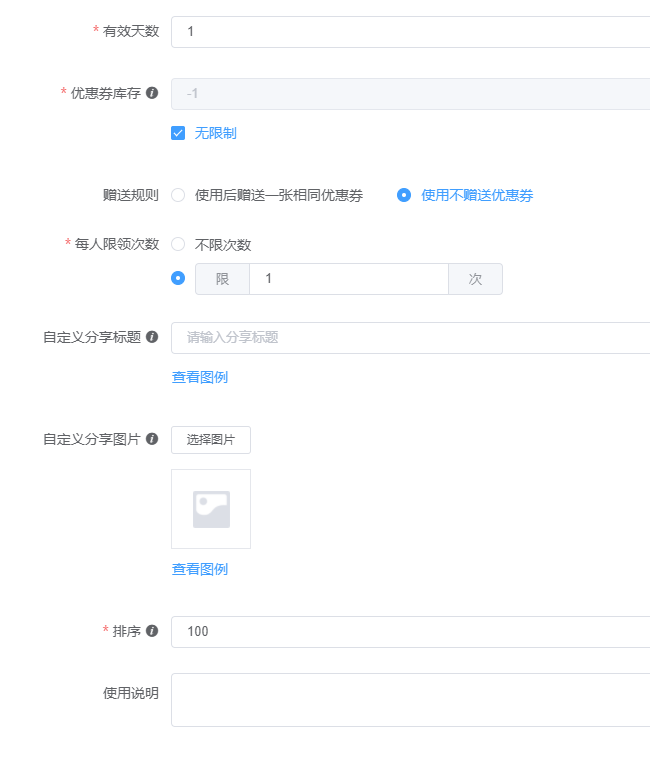Open 查看图例 link under the share title
This screenshot has width=650, height=767.
(x=200, y=377)
